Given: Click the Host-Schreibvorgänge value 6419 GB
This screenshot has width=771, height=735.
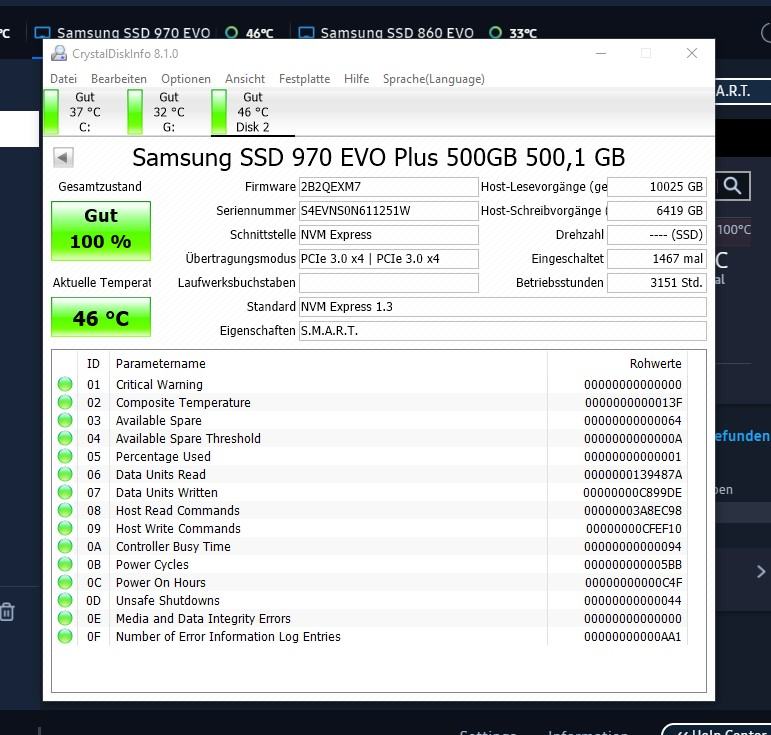Looking at the screenshot, I should (x=657, y=211).
